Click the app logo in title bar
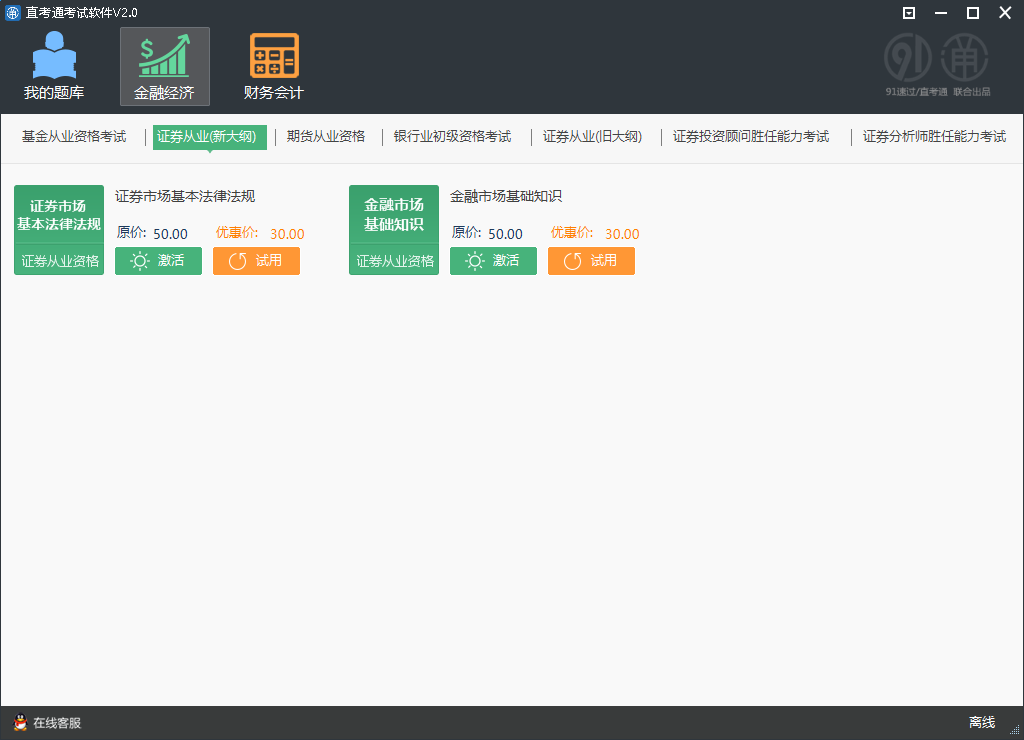 pyautogui.click(x=12, y=12)
